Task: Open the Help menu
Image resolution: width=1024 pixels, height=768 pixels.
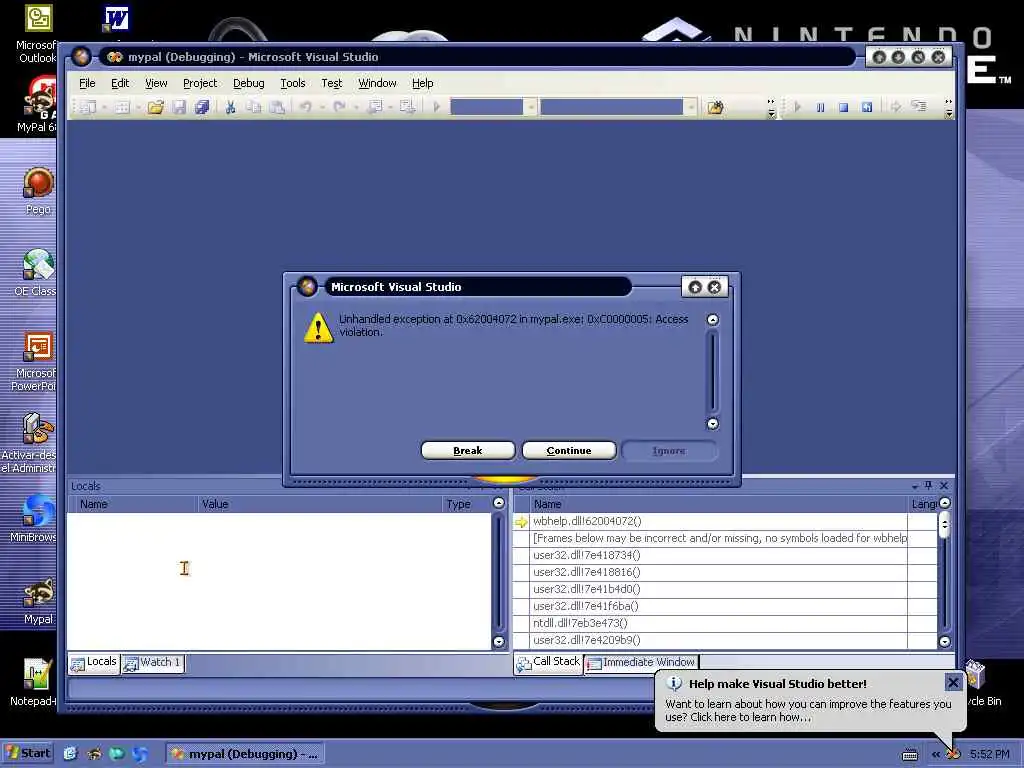Action: 423,83
